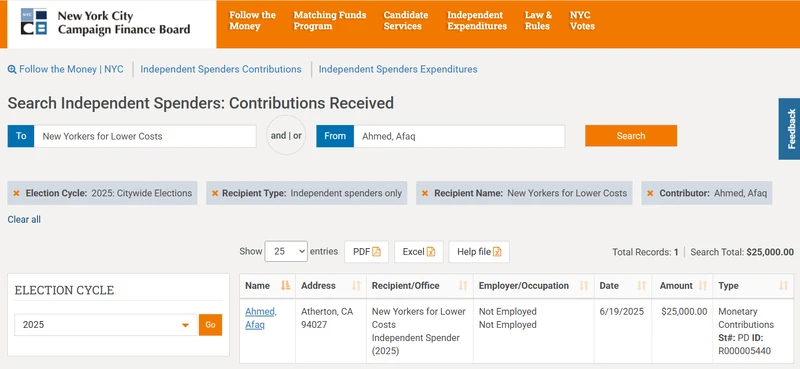
Task: Click the NYC Campaign Finance Board logo
Action: pyautogui.click(x=105, y=22)
